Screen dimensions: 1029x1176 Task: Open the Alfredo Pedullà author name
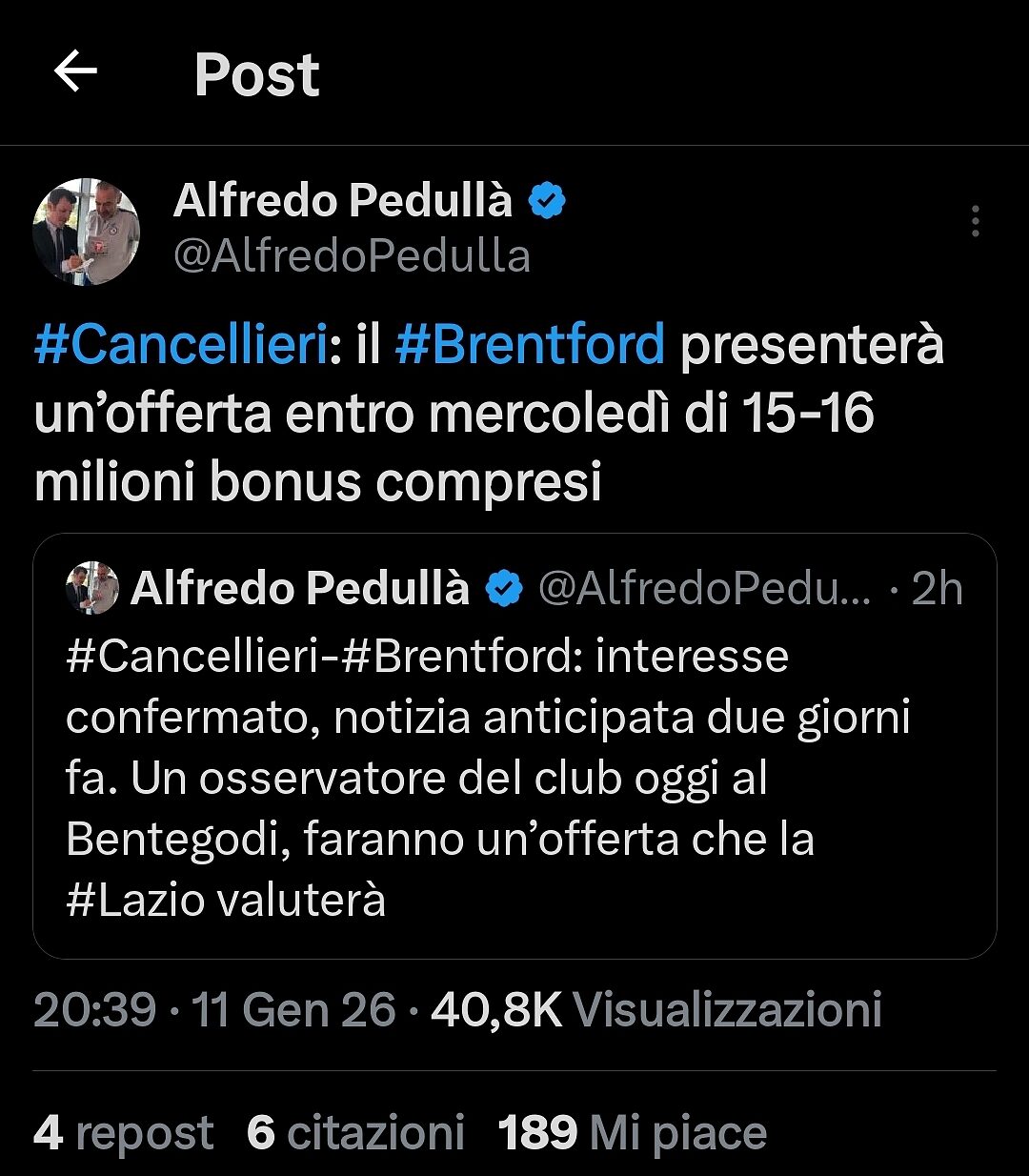343,201
